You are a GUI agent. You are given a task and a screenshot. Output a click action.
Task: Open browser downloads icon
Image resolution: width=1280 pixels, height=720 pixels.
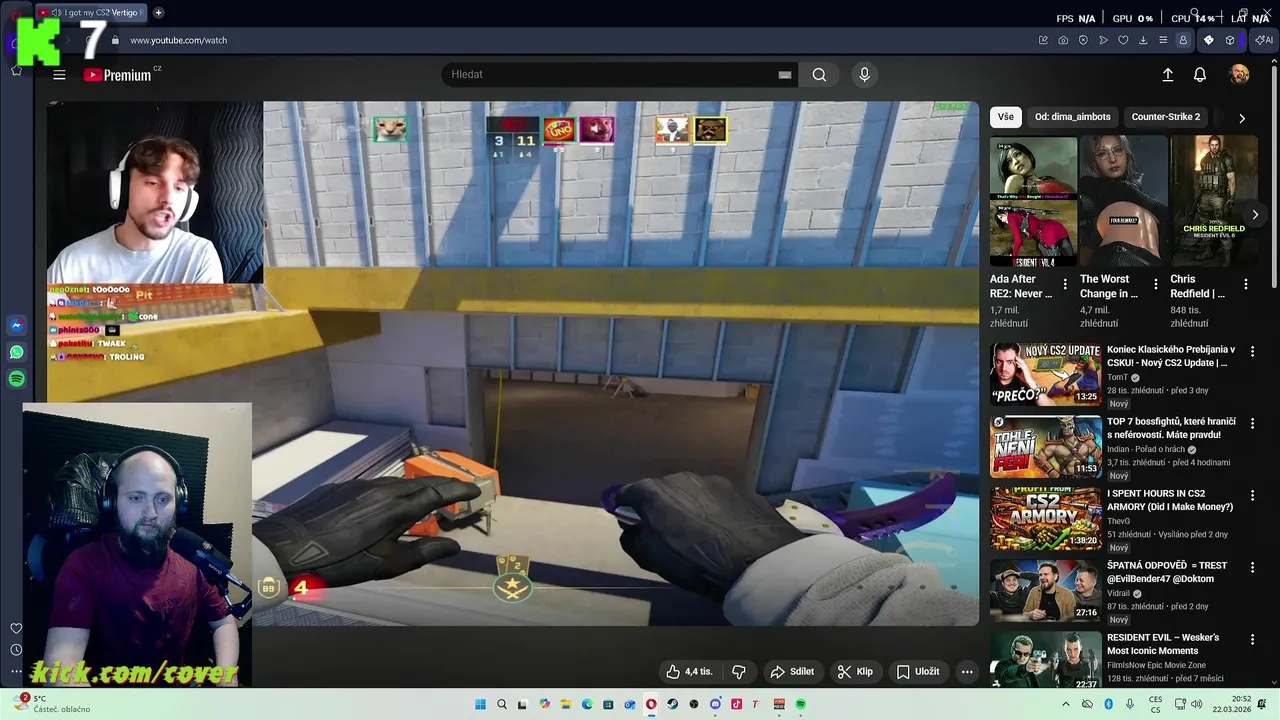tap(1143, 40)
